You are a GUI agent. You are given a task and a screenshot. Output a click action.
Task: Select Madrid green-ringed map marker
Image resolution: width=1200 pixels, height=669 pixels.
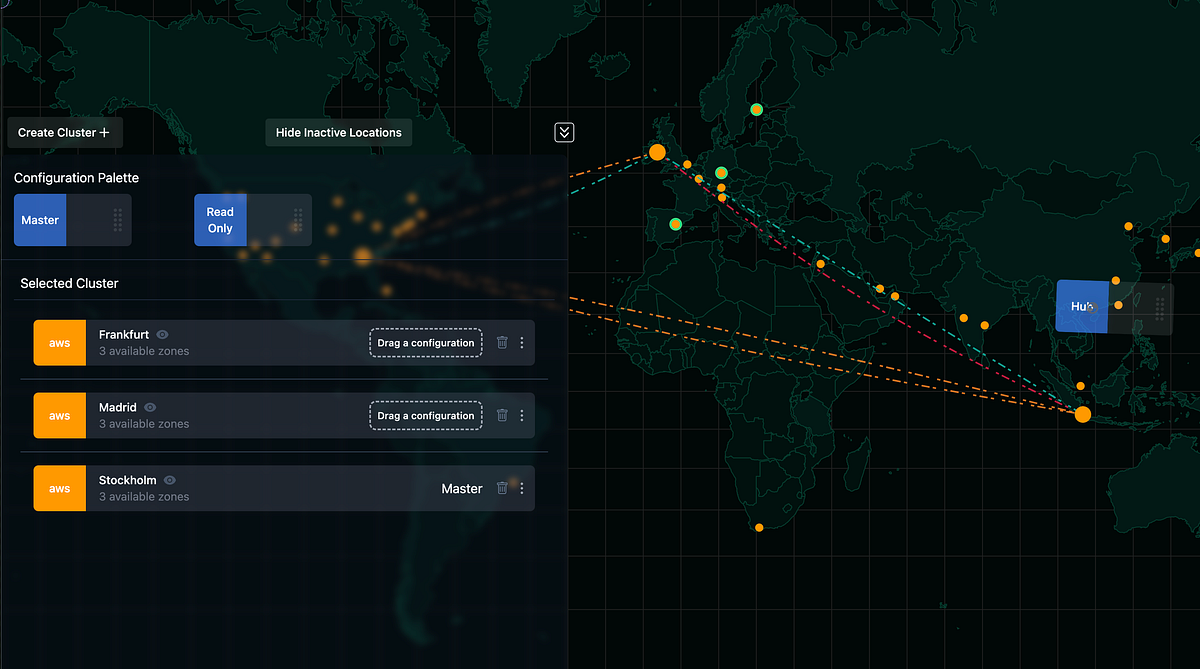pyautogui.click(x=675, y=223)
